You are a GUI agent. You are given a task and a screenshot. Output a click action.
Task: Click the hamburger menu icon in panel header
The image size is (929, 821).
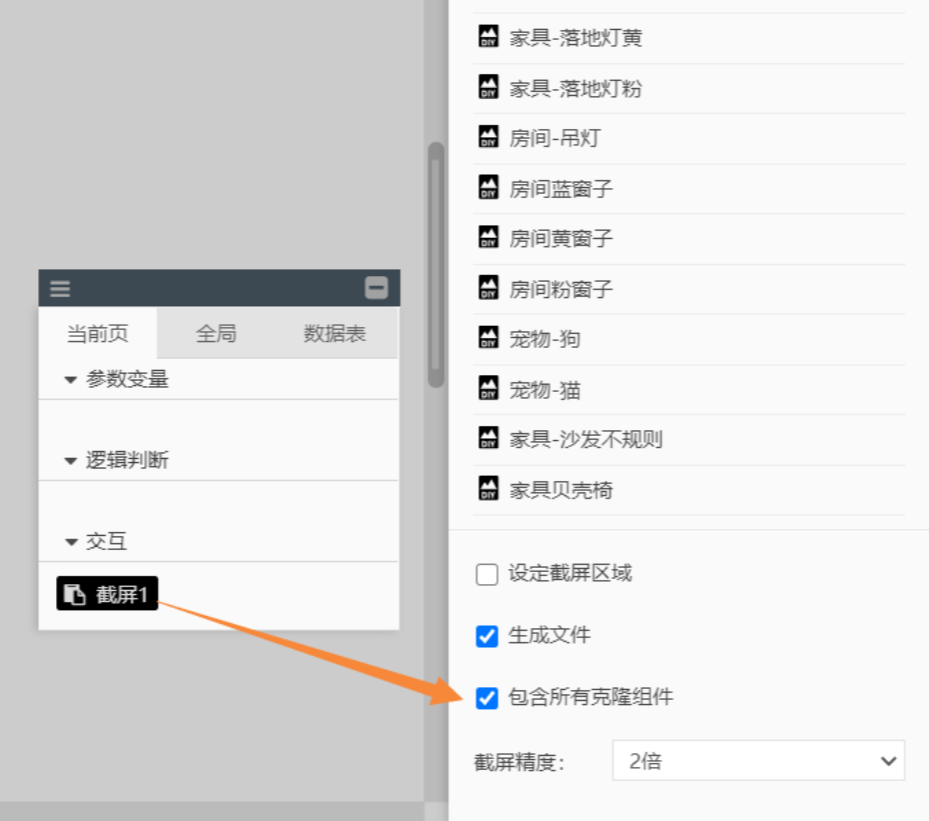click(x=60, y=289)
